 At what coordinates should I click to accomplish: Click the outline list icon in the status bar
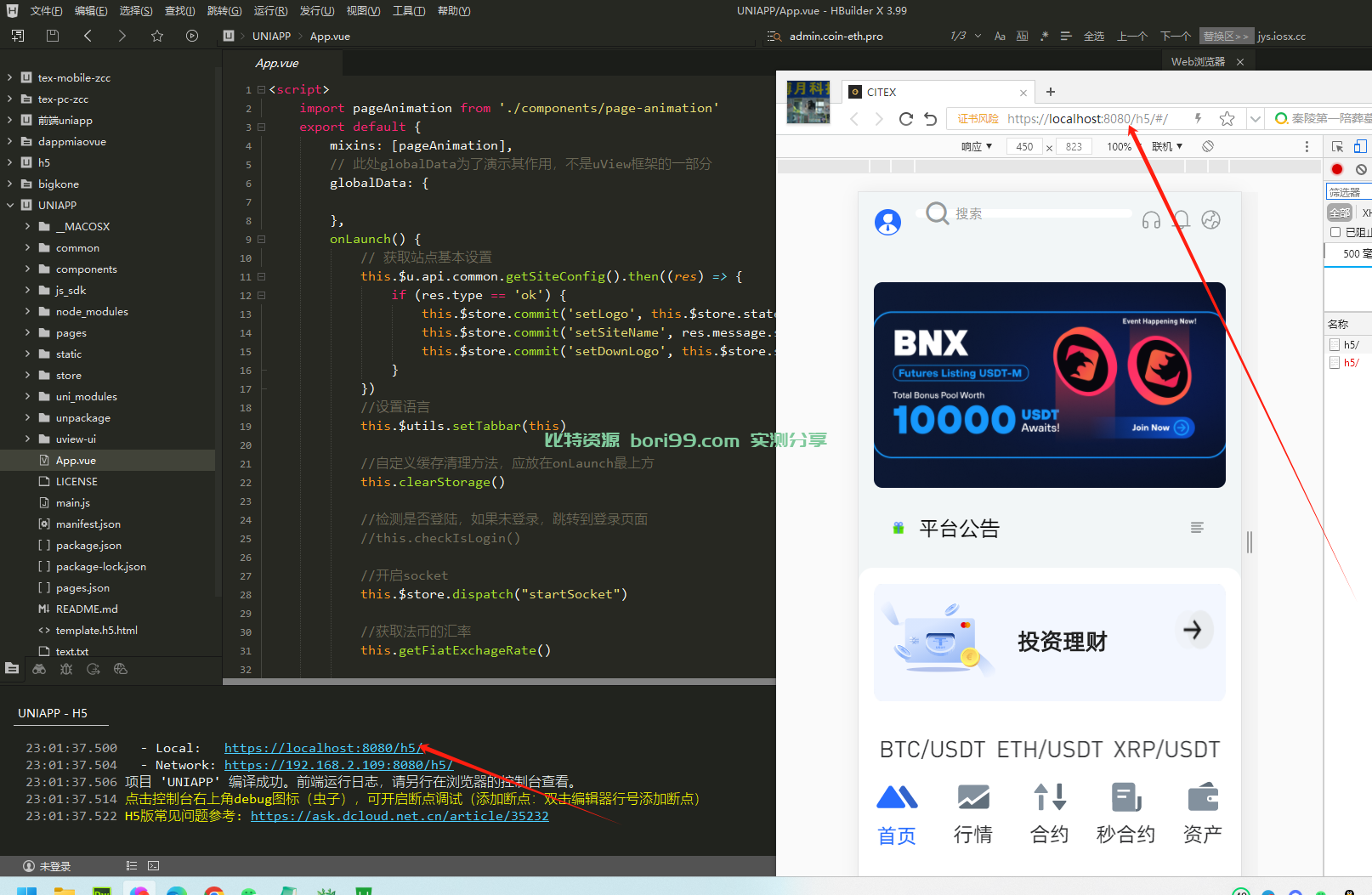click(132, 866)
